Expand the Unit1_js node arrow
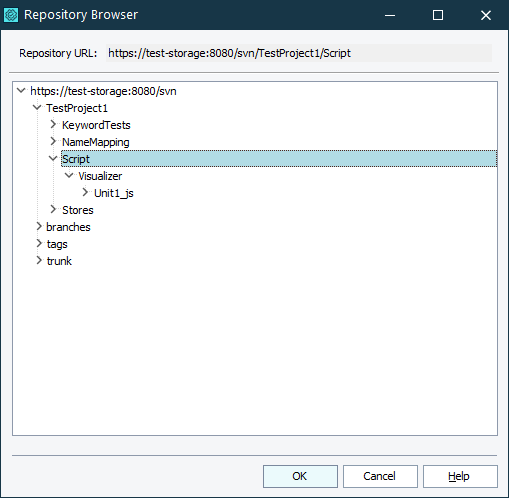 pyautogui.click(x=85, y=193)
